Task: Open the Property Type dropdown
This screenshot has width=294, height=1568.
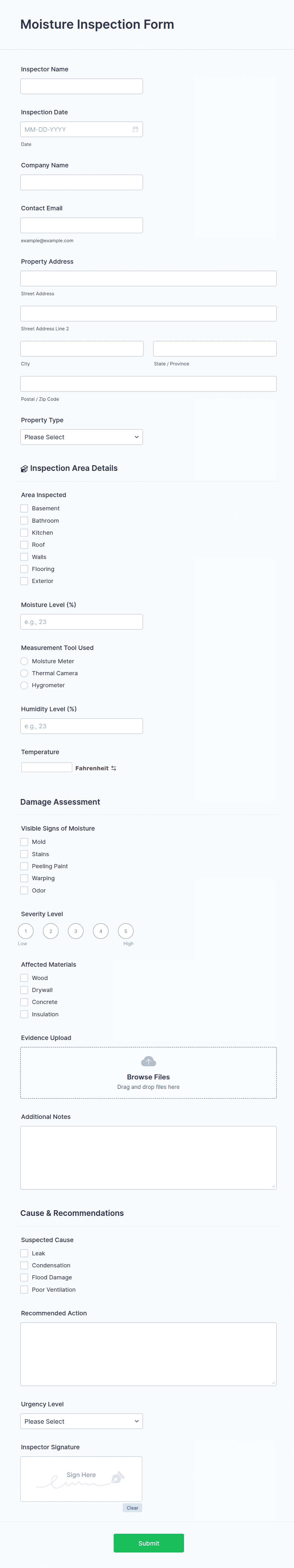Action: pyautogui.click(x=82, y=437)
